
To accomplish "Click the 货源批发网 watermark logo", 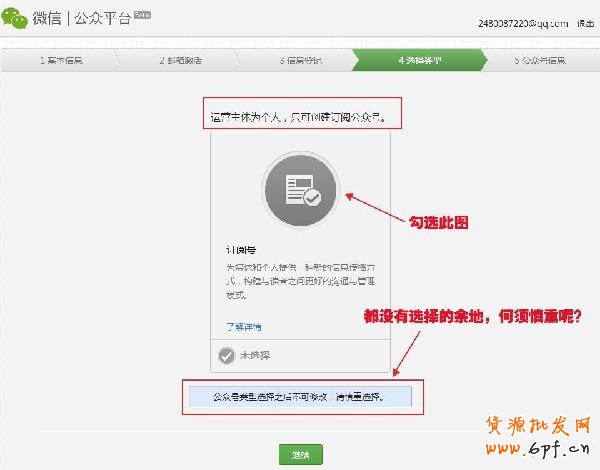I will (538, 426).
